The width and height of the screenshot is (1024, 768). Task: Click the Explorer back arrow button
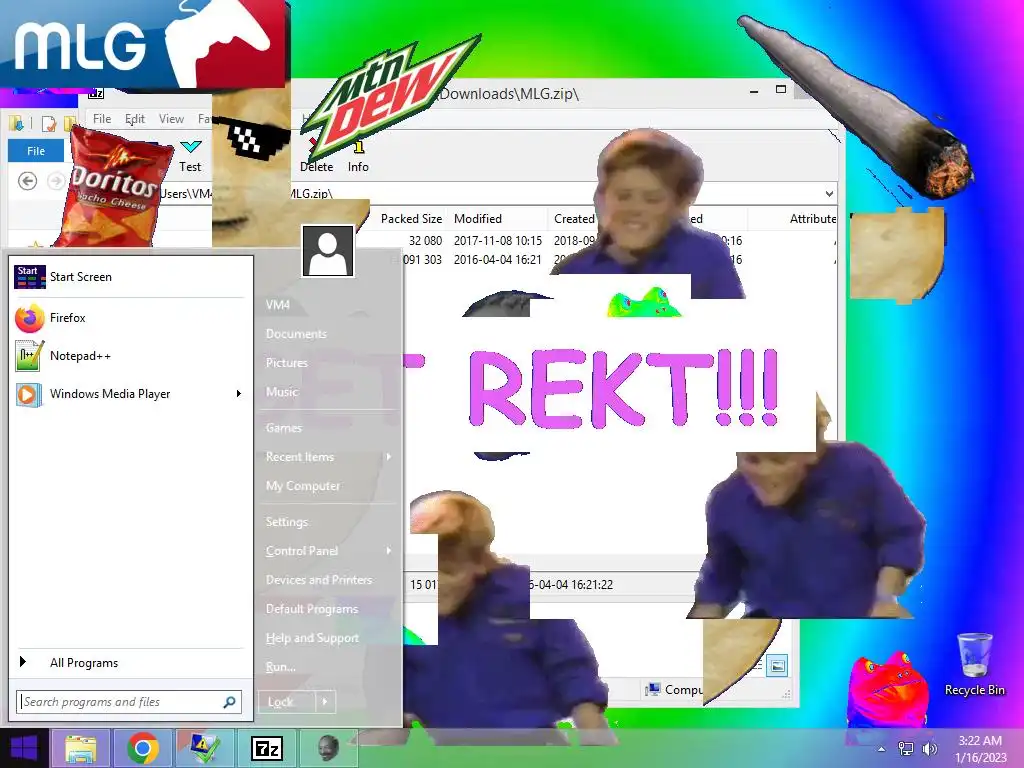(27, 181)
